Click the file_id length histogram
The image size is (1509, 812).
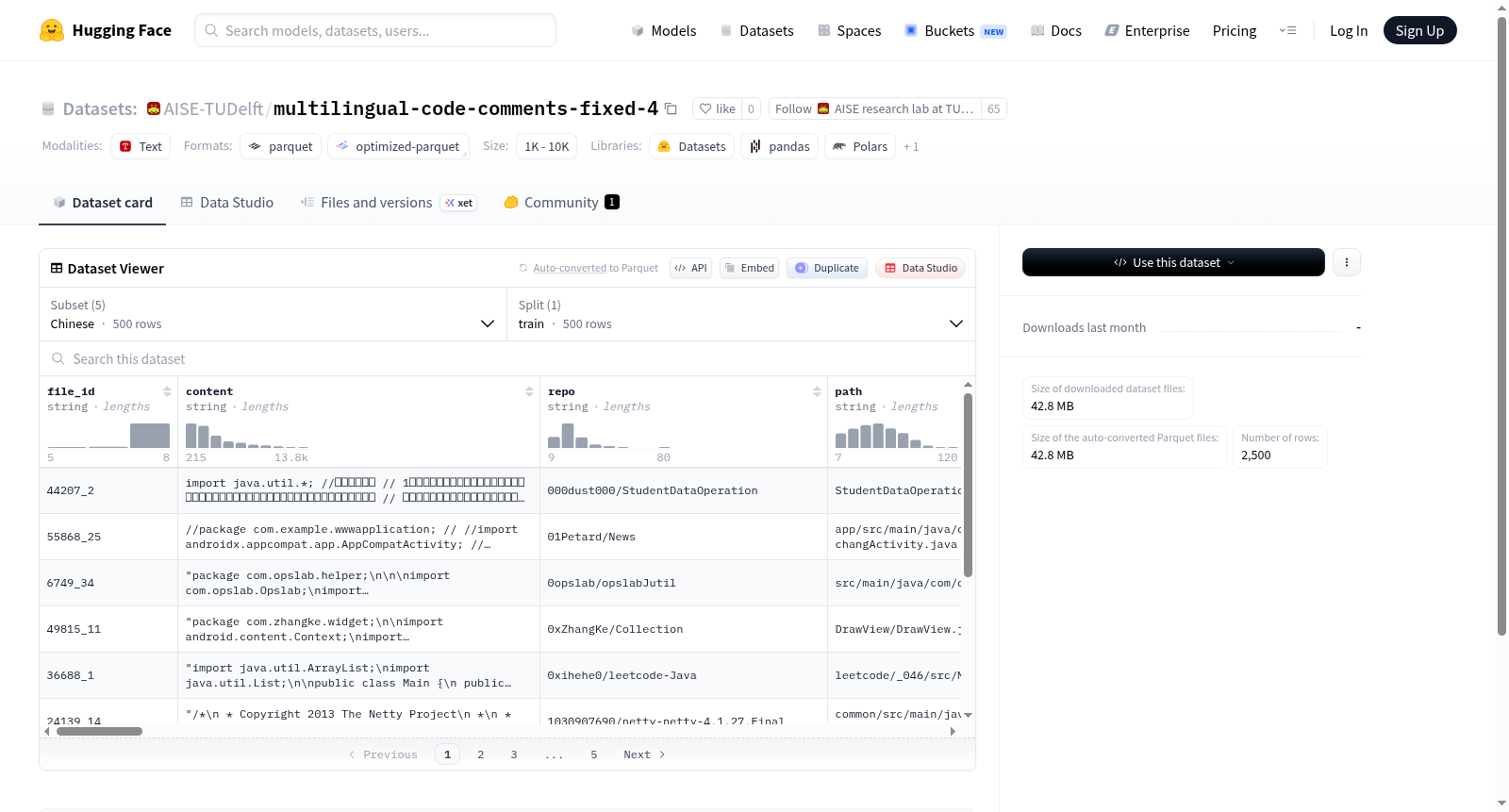tap(108, 436)
